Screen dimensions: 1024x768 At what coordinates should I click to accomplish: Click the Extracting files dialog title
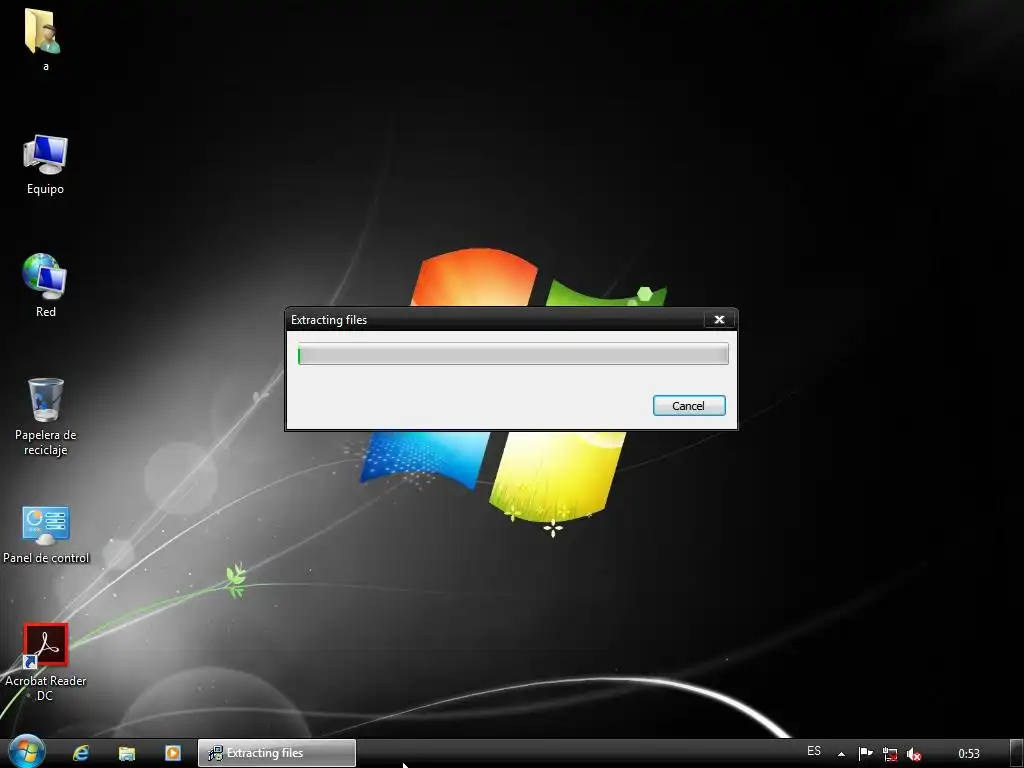(329, 320)
